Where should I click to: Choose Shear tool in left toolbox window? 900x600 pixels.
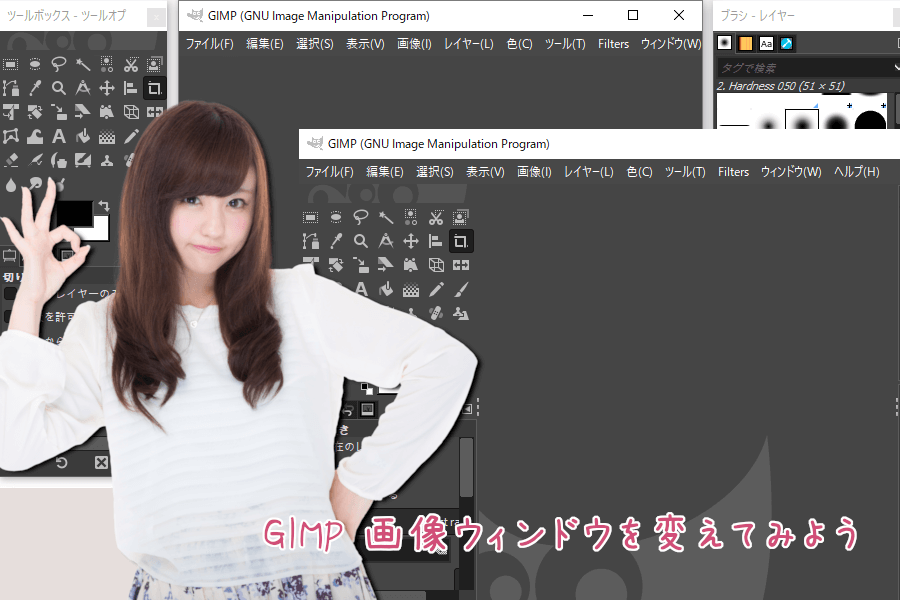tap(83, 112)
